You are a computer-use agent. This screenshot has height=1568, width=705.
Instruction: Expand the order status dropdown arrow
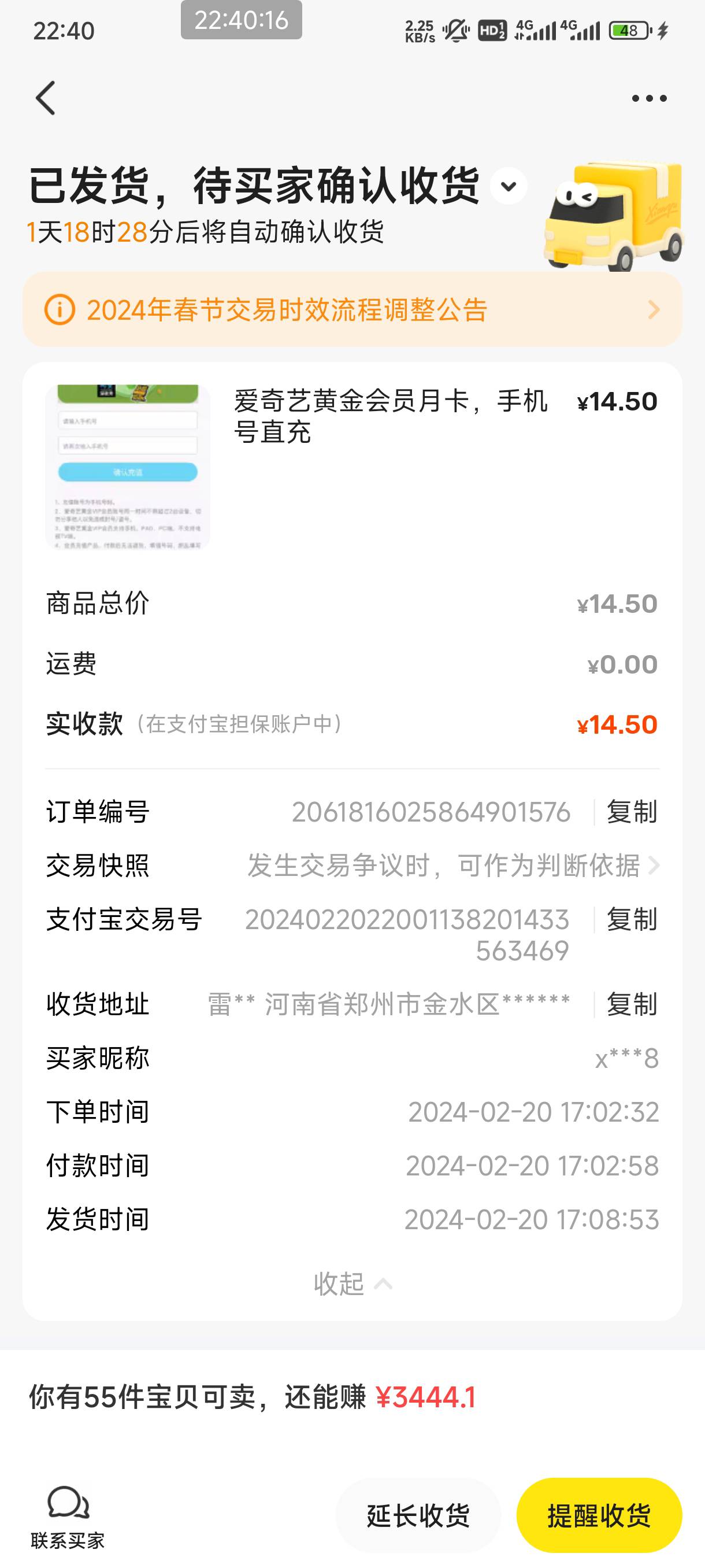pyautogui.click(x=509, y=186)
